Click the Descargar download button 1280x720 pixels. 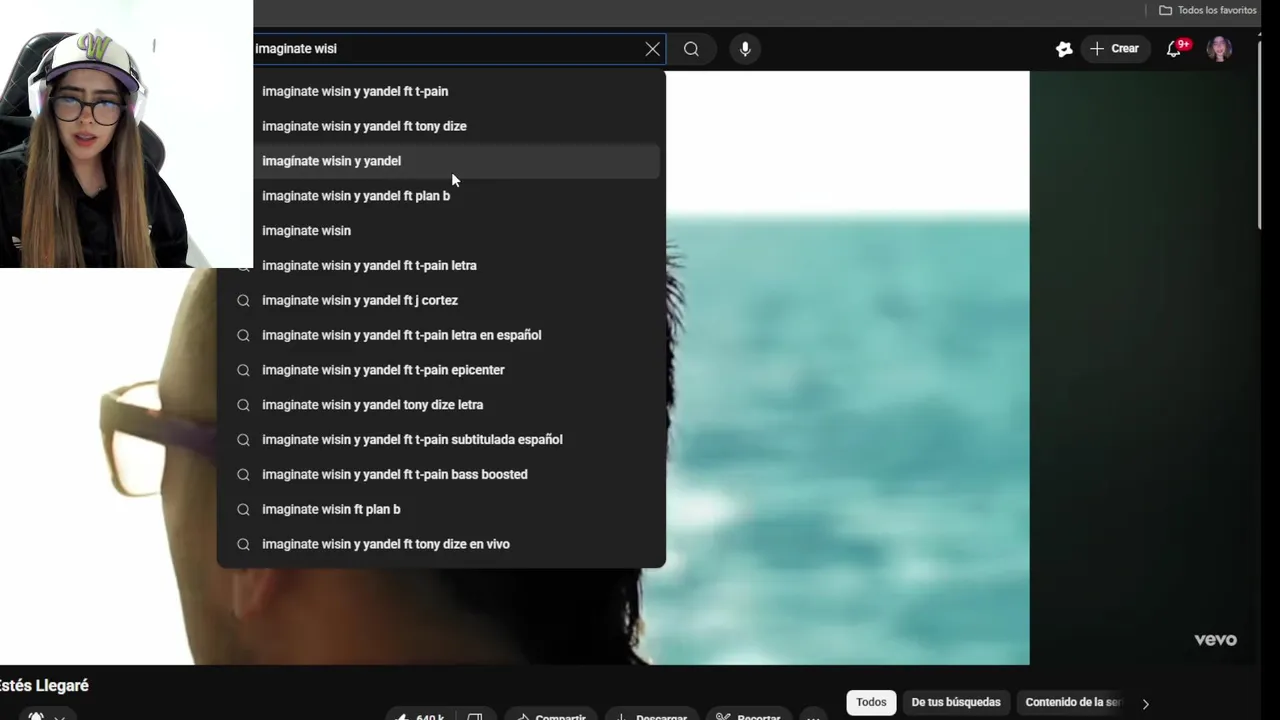click(x=651, y=715)
